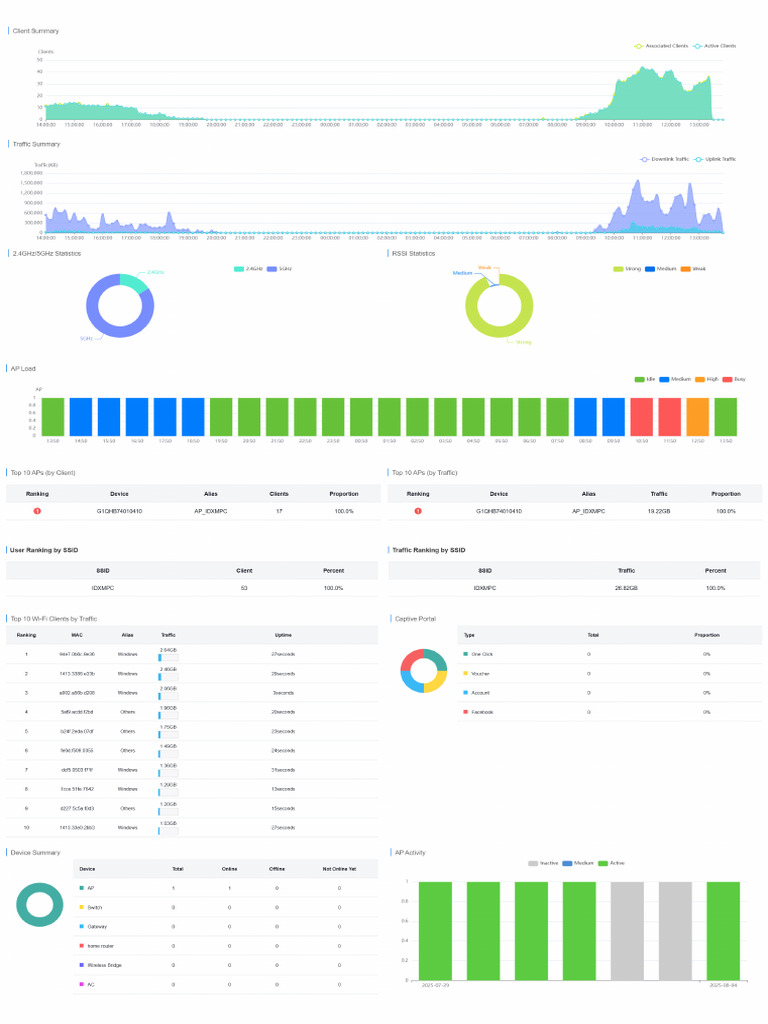Click the Account row in Captive Portal

coord(610,692)
